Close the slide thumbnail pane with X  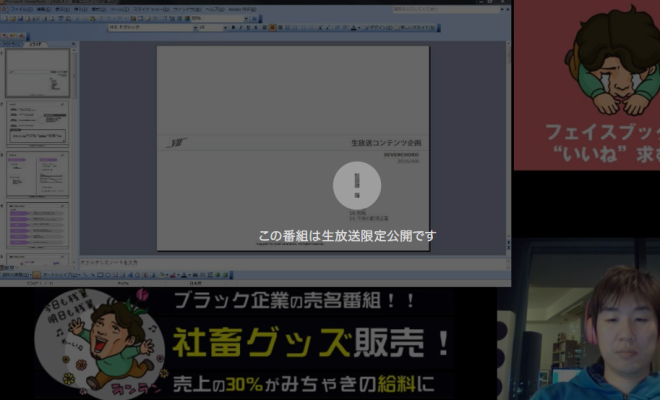pos(71,44)
